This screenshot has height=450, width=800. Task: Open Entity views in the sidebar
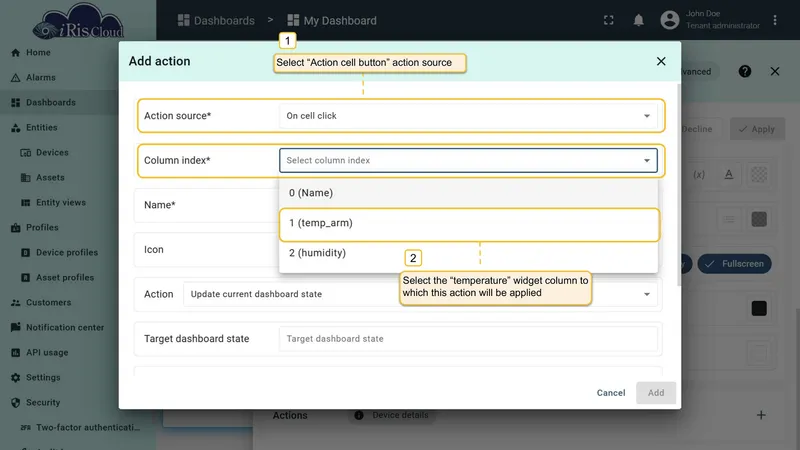coord(61,203)
